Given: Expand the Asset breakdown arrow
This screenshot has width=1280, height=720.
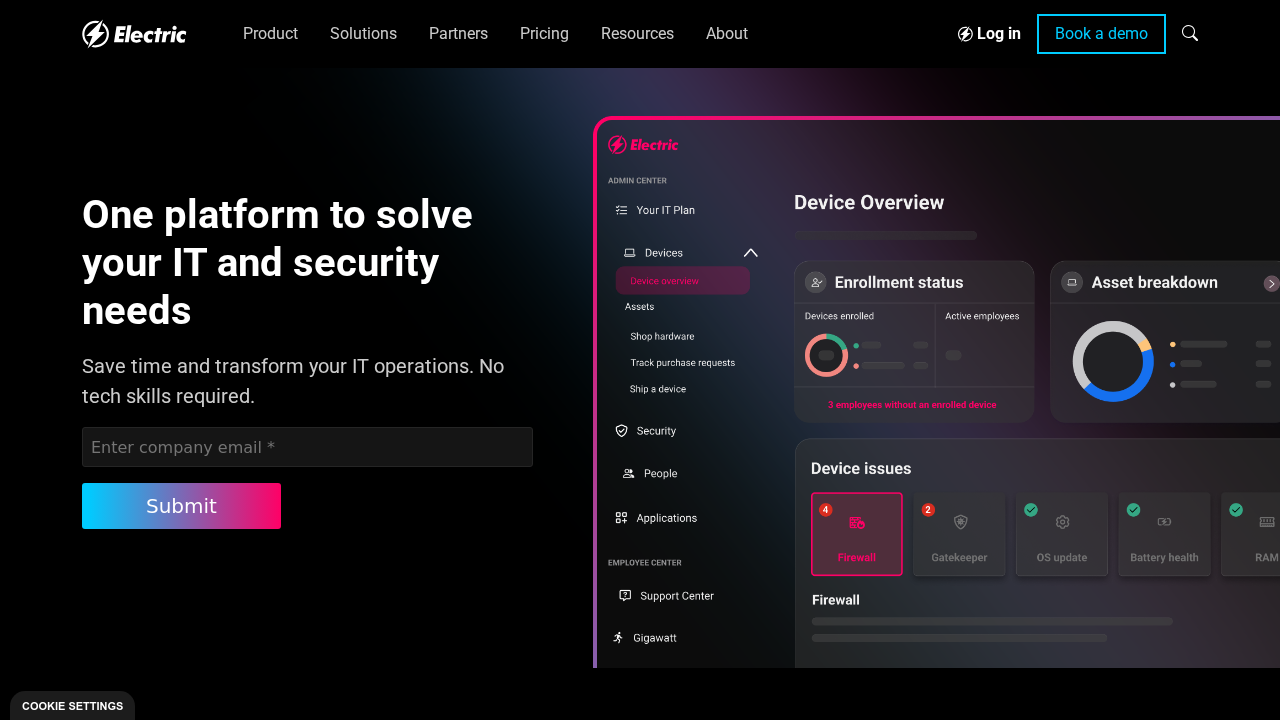Looking at the screenshot, I should [x=1271, y=283].
